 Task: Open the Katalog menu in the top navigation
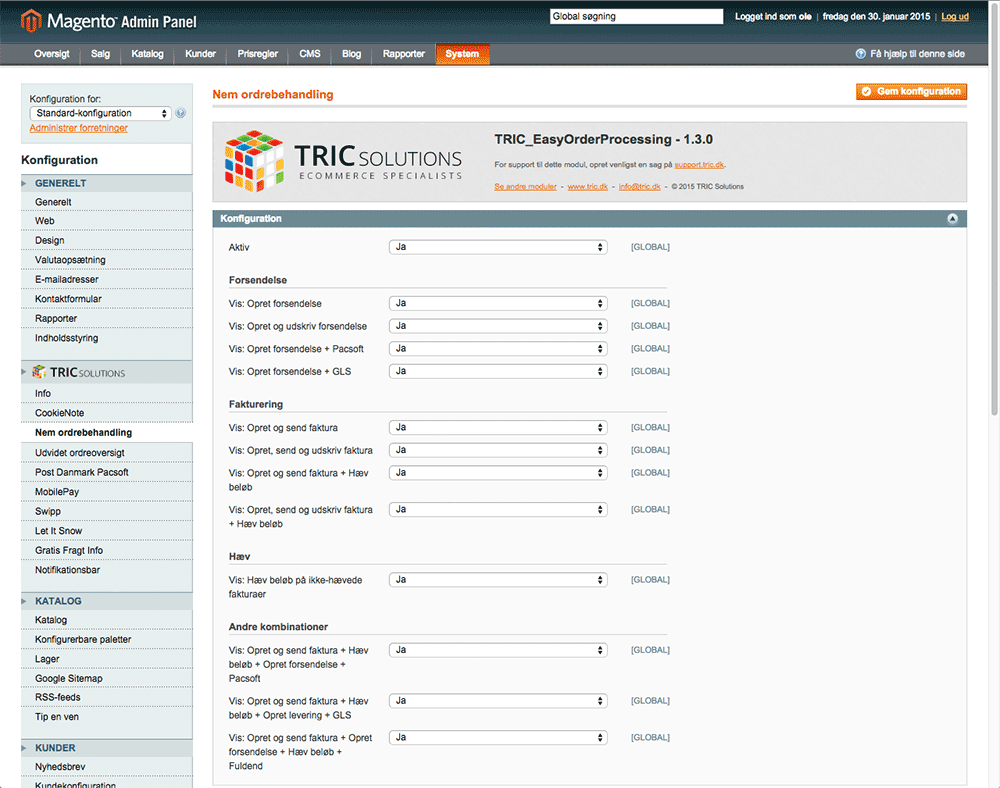(x=147, y=54)
